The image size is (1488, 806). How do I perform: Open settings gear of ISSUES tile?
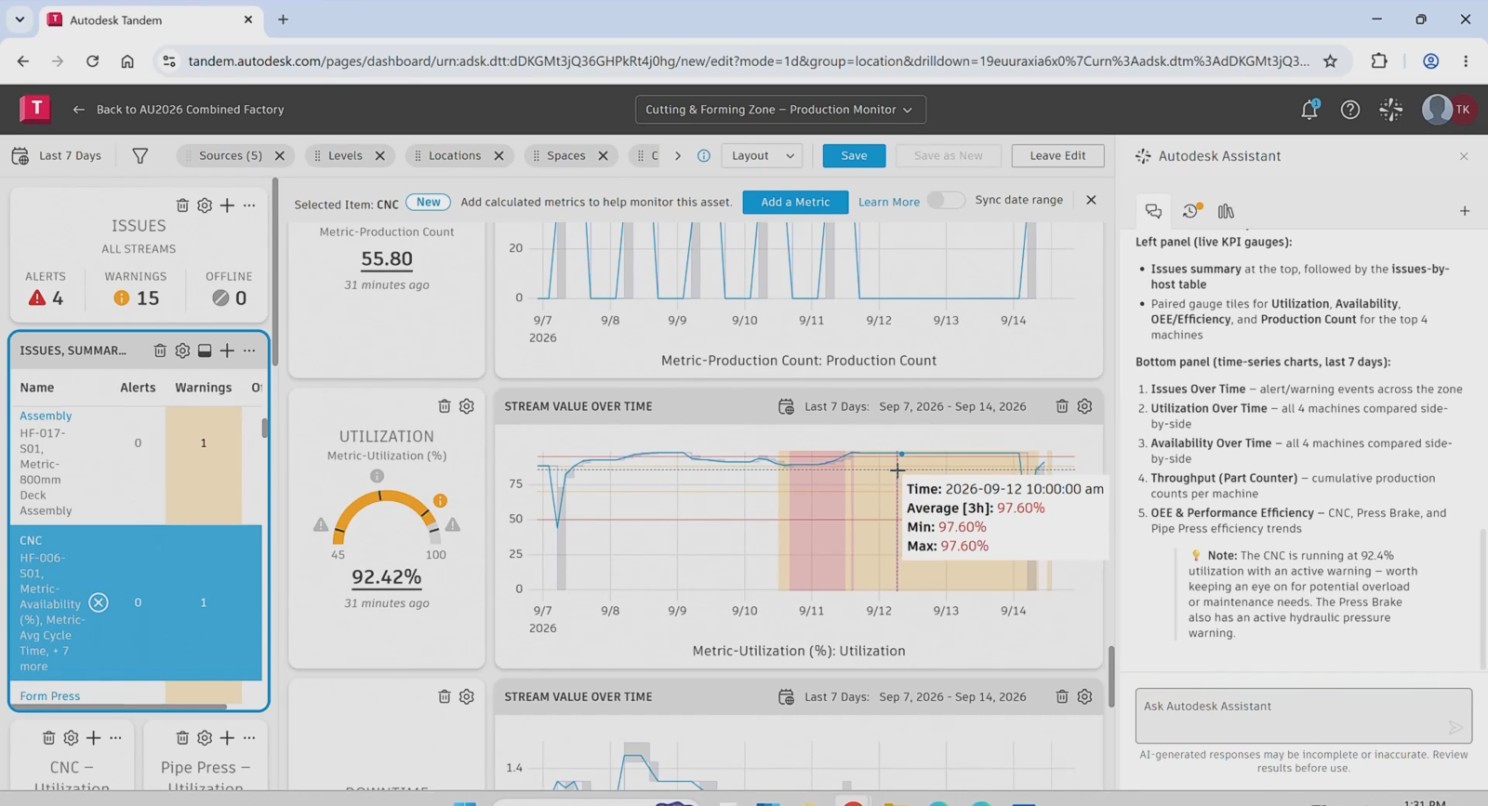click(204, 205)
